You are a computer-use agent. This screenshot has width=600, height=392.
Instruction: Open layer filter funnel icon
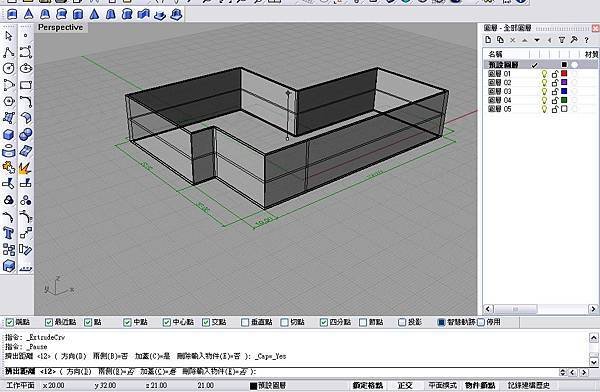click(x=562, y=40)
